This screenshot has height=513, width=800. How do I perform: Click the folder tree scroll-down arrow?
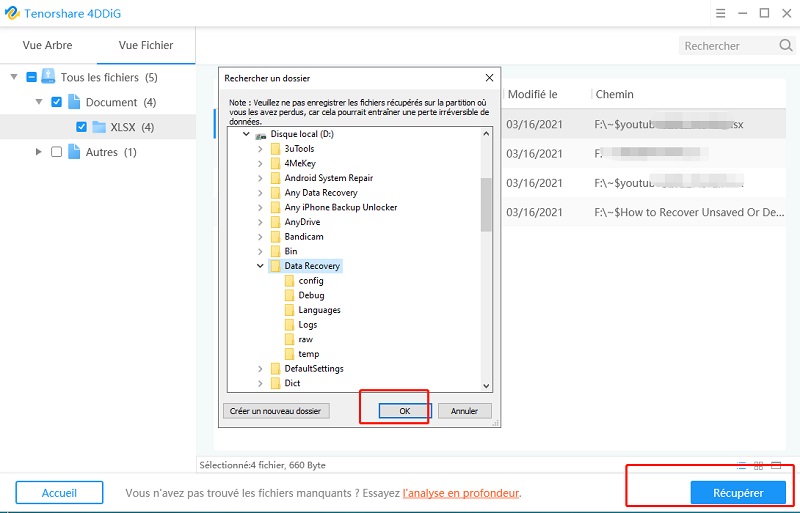[x=486, y=386]
